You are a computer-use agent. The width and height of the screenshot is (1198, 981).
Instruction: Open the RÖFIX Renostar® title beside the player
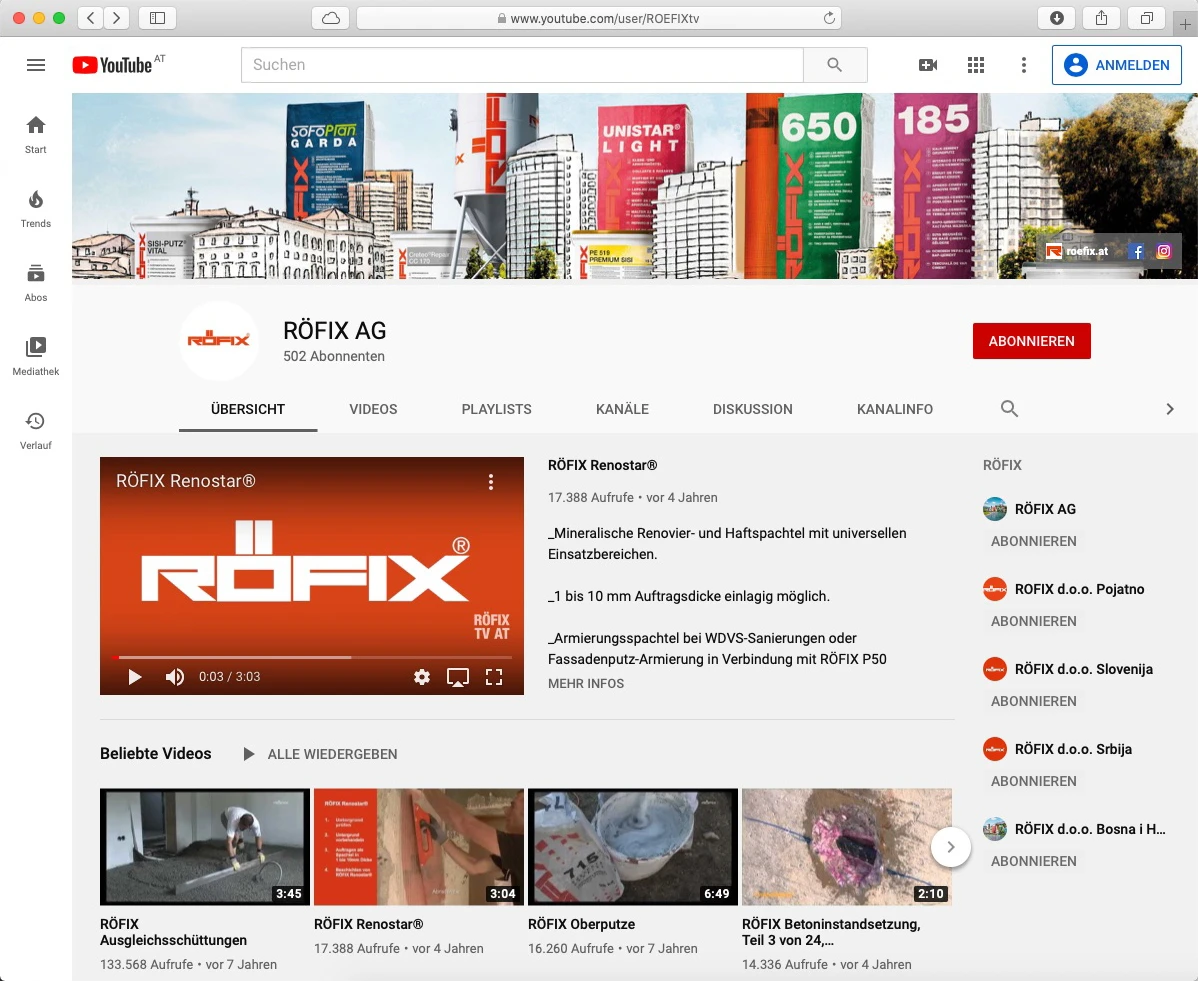(x=602, y=465)
